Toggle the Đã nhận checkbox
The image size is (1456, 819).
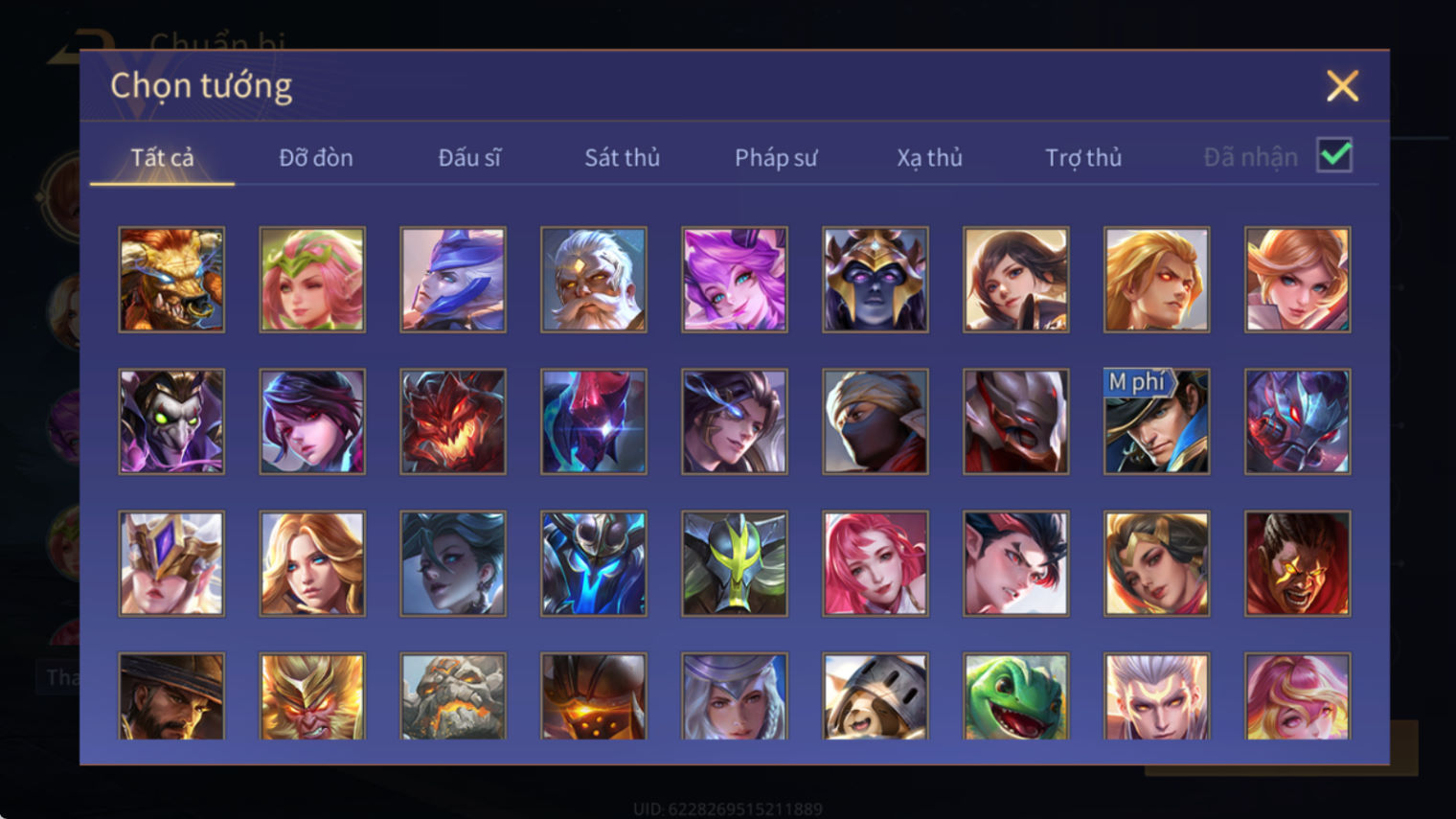coord(1334,155)
